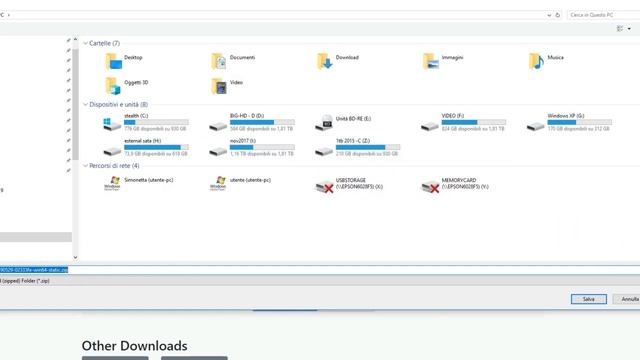Refresh the address bar location
The image size is (640, 360).
point(558,15)
